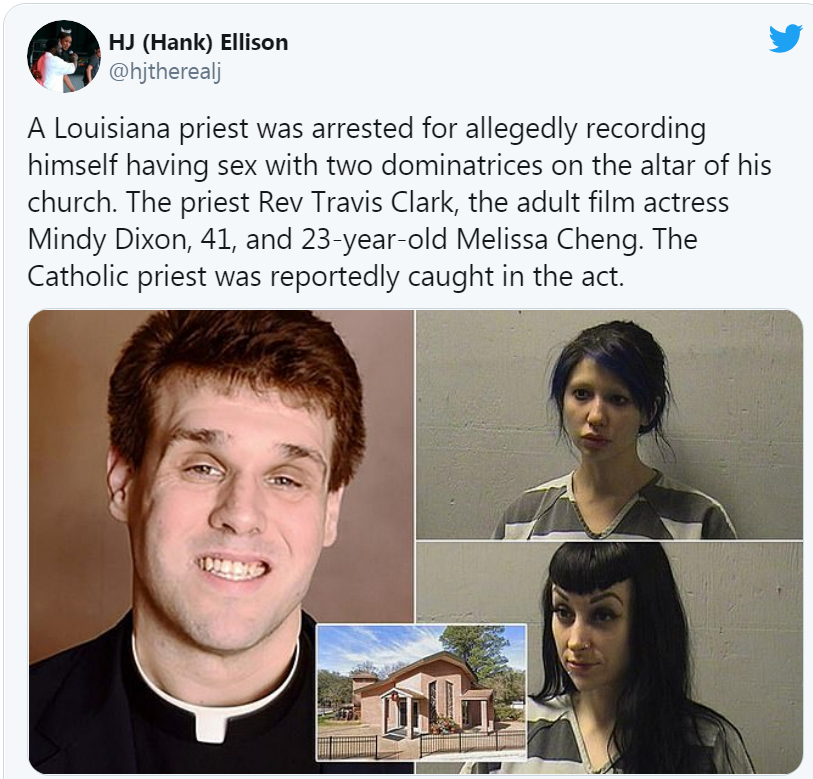The height and width of the screenshot is (779, 813).
Task: Open the mugshot with black bangs
Action: 664,658
